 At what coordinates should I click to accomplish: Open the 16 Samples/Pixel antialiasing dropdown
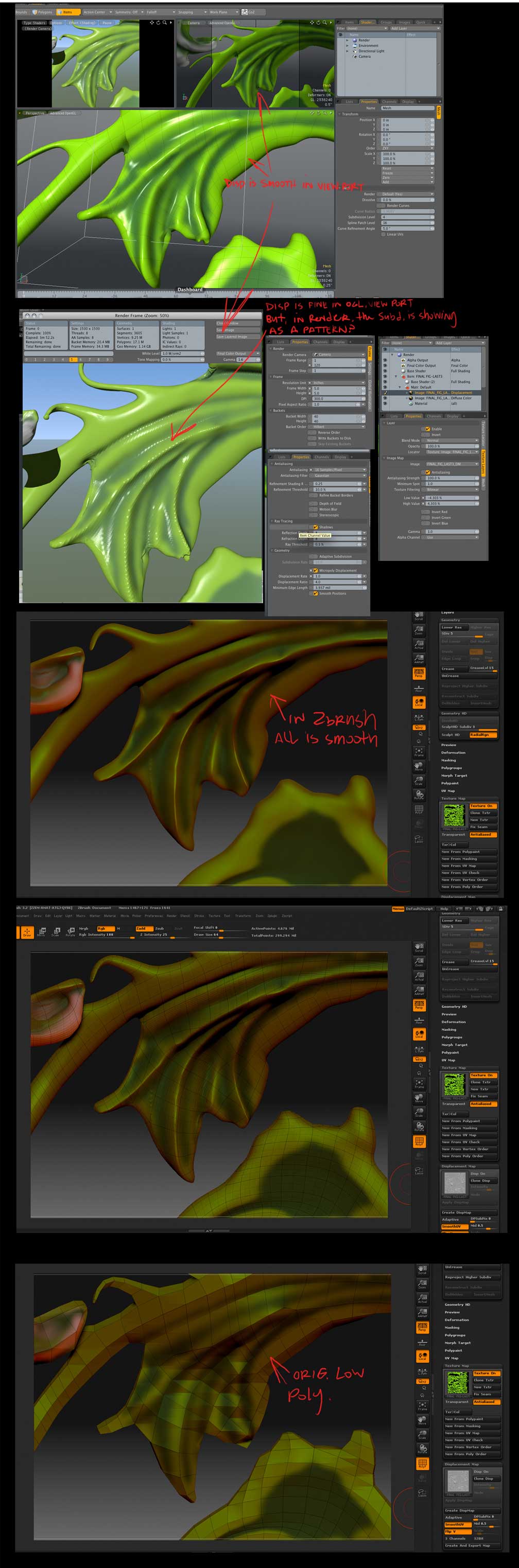pyautogui.click(x=339, y=470)
